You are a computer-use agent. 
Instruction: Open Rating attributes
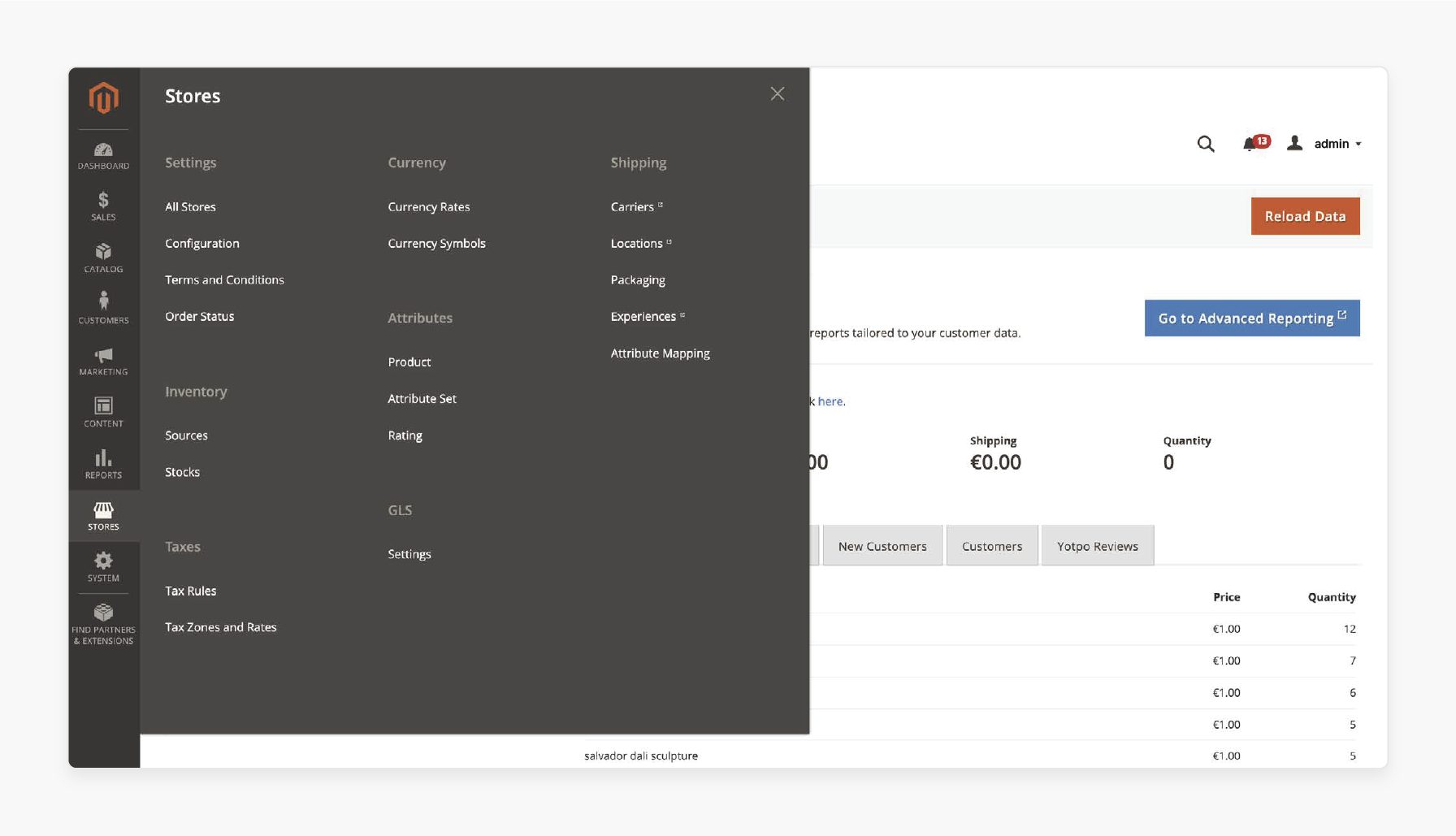(x=405, y=435)
